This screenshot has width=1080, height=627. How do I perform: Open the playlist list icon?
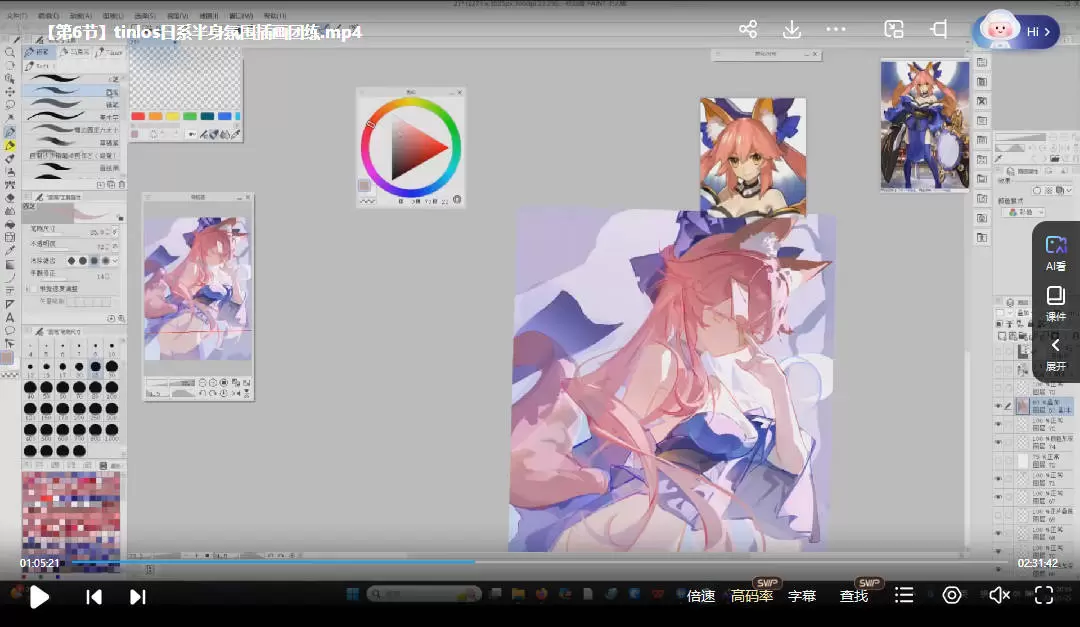click(904, 595)
